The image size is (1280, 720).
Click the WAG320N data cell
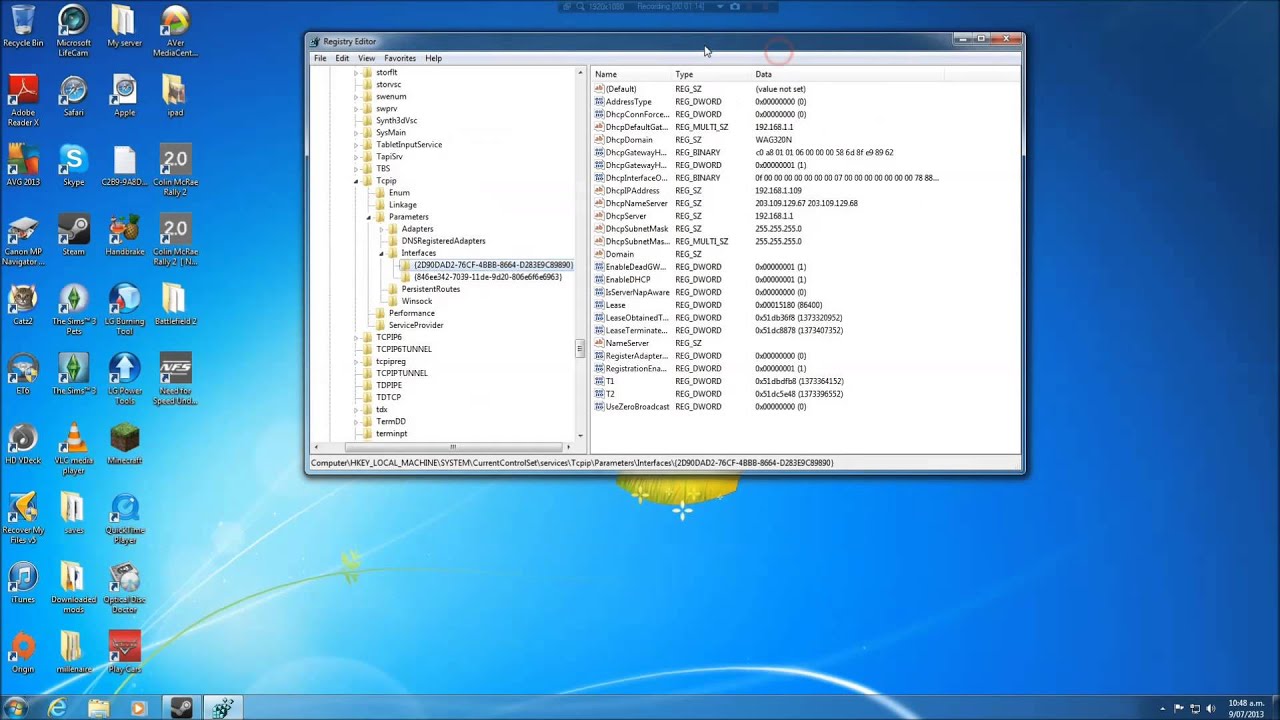[773, 140]
